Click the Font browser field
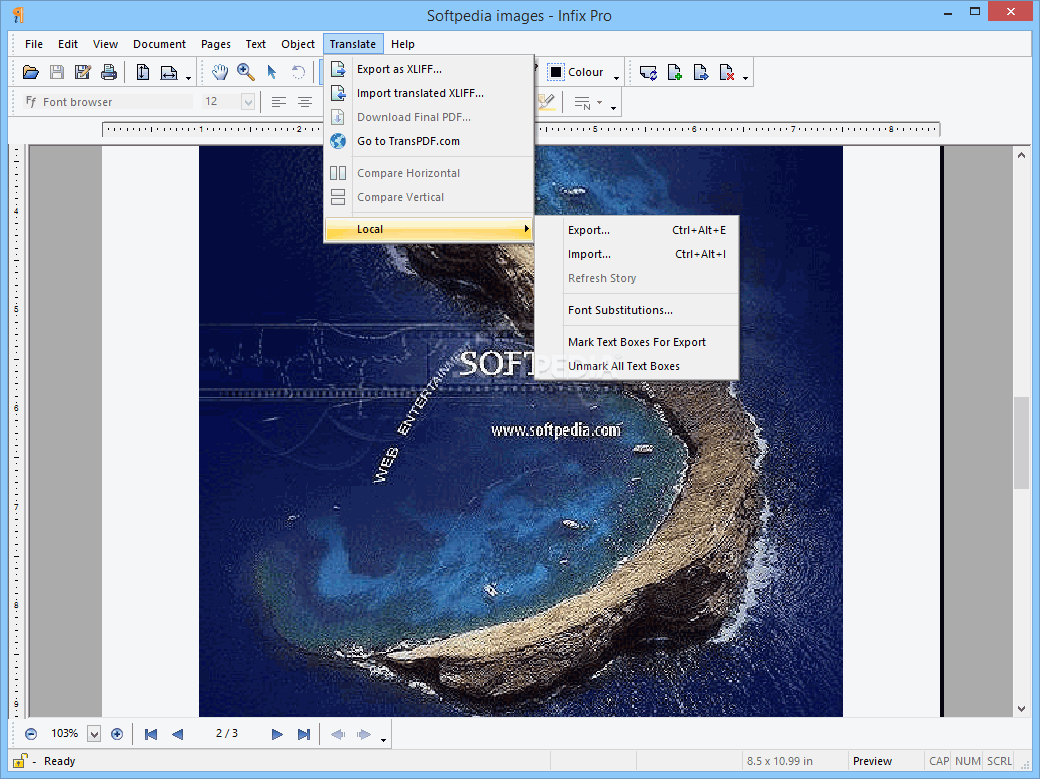Viewport: 1040px width, 779px height. click(108, 102)
